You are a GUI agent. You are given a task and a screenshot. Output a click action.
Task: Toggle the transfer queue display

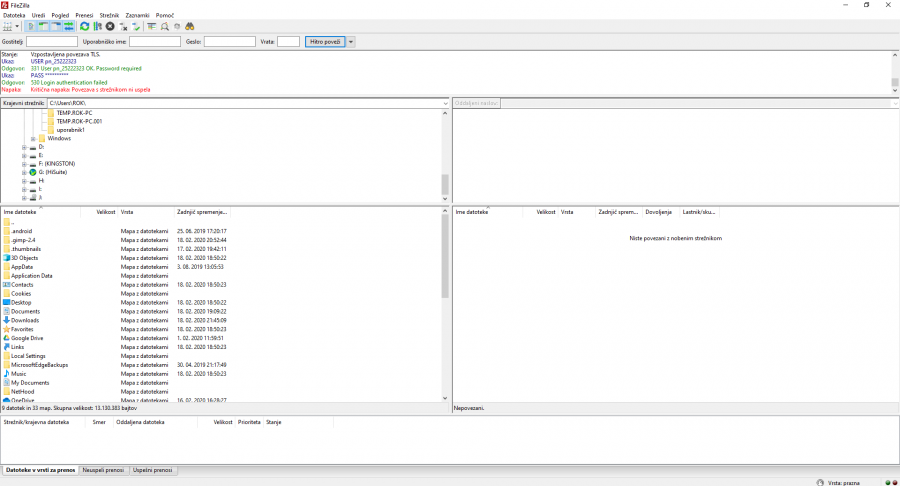(69, 26)
